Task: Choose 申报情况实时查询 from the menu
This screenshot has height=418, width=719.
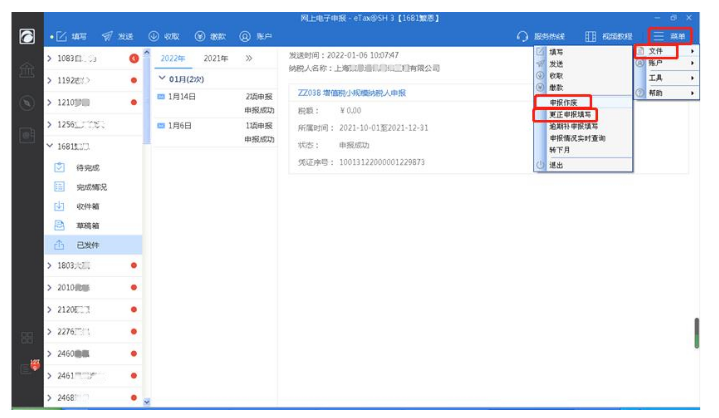Action: click(577, 138)
